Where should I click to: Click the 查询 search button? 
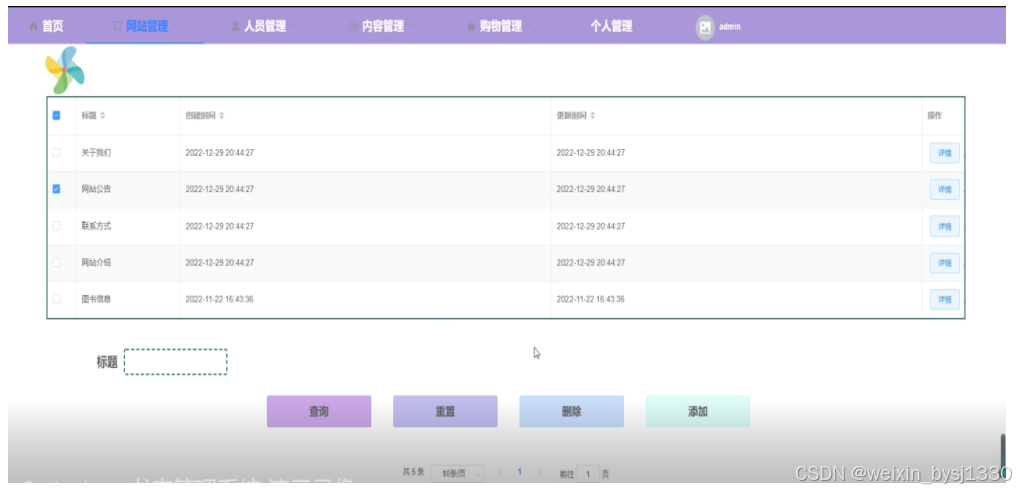[319, 412]
